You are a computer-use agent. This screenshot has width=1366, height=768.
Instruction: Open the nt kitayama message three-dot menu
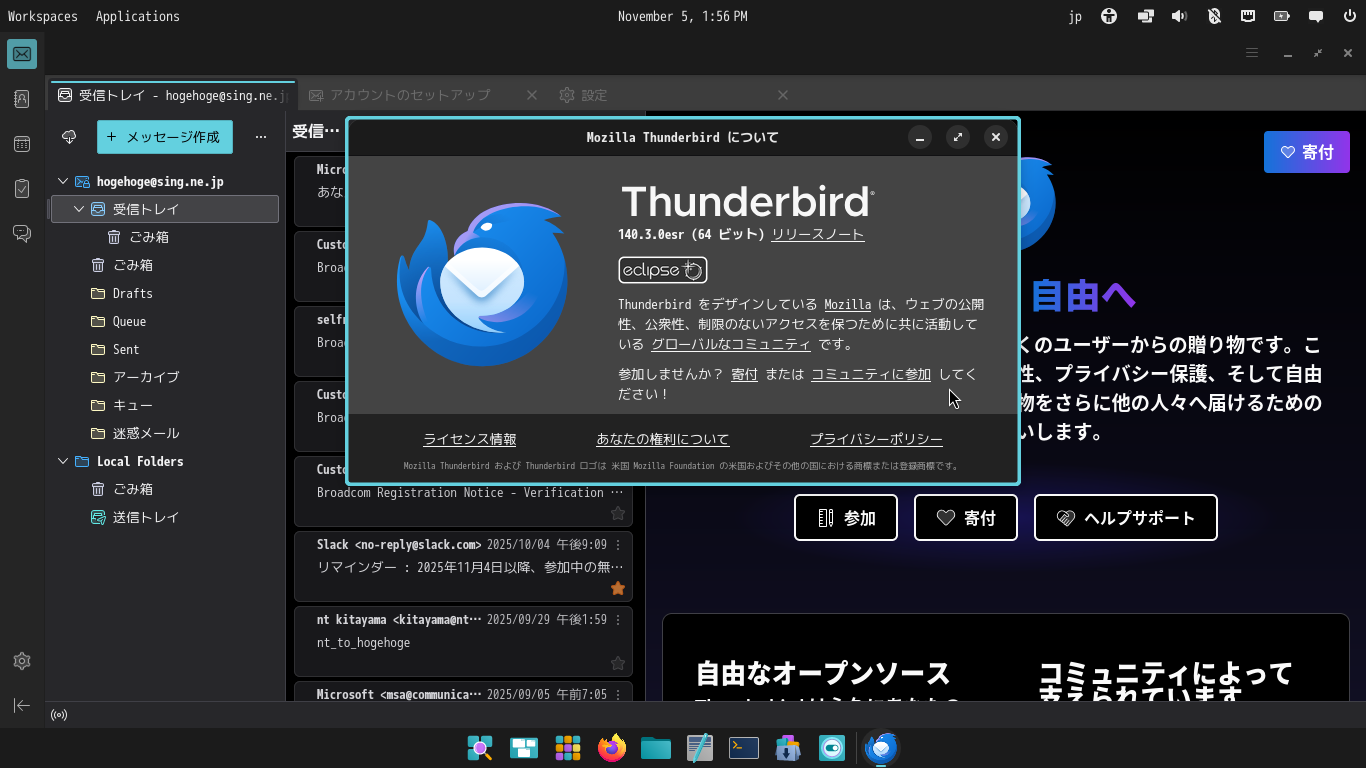coord(618,620)
